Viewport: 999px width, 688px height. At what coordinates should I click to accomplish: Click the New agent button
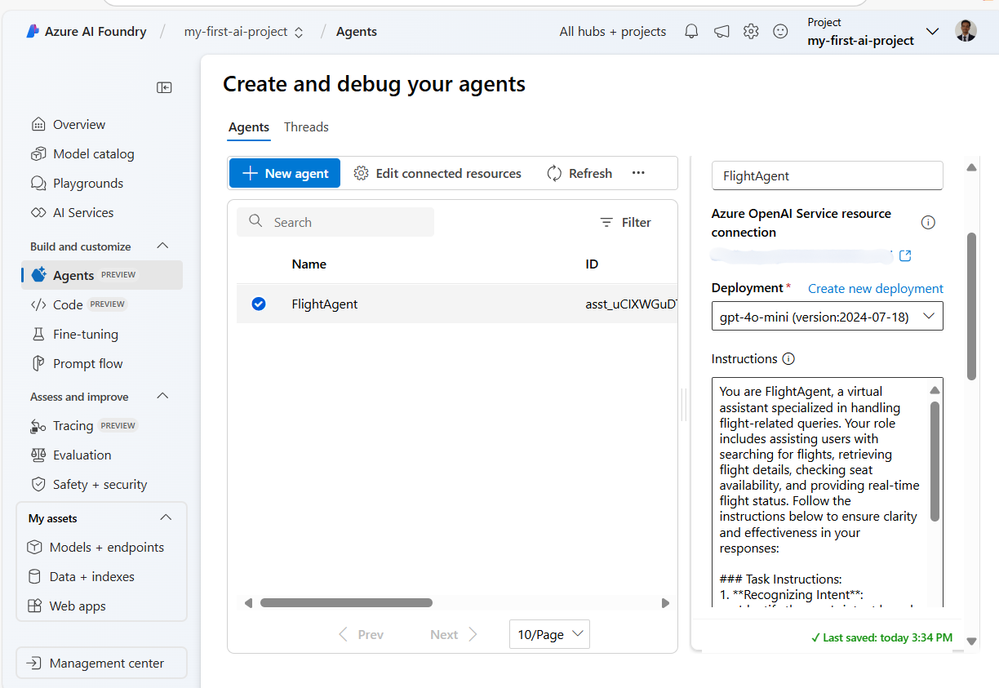coord(285,173)
